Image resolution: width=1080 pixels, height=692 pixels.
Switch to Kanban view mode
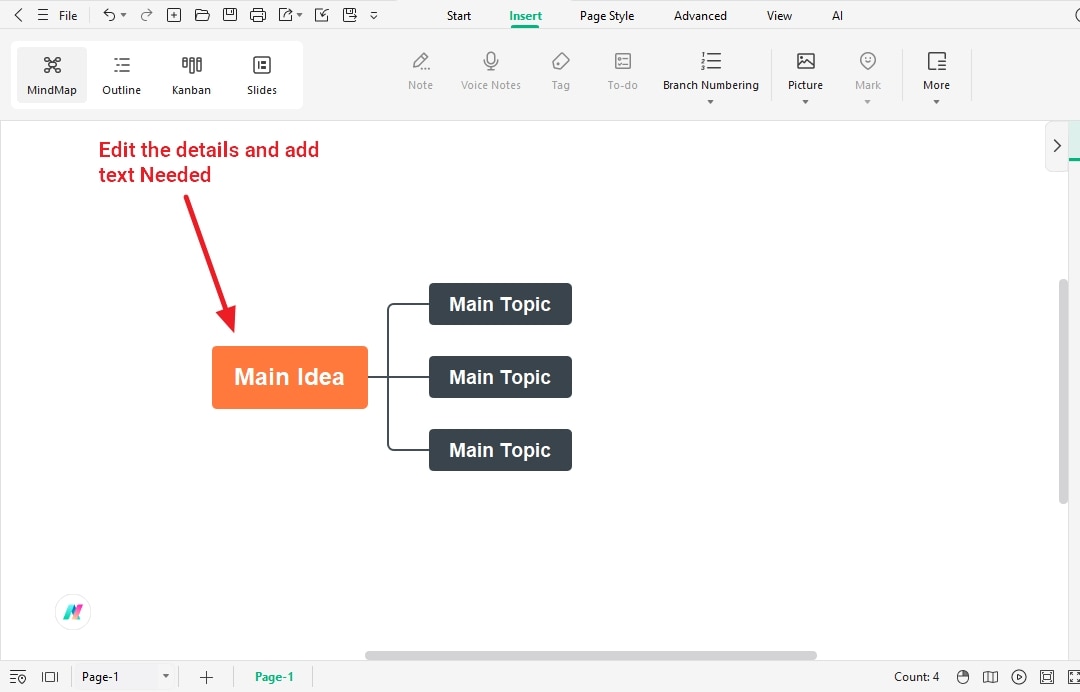pos(191,75)
